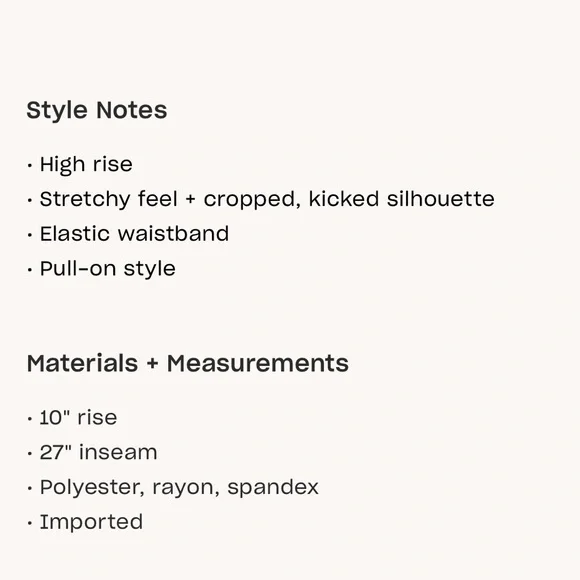Select the High rise bullet text
This screenshot has height=580, width=580.
coord(86,164)
